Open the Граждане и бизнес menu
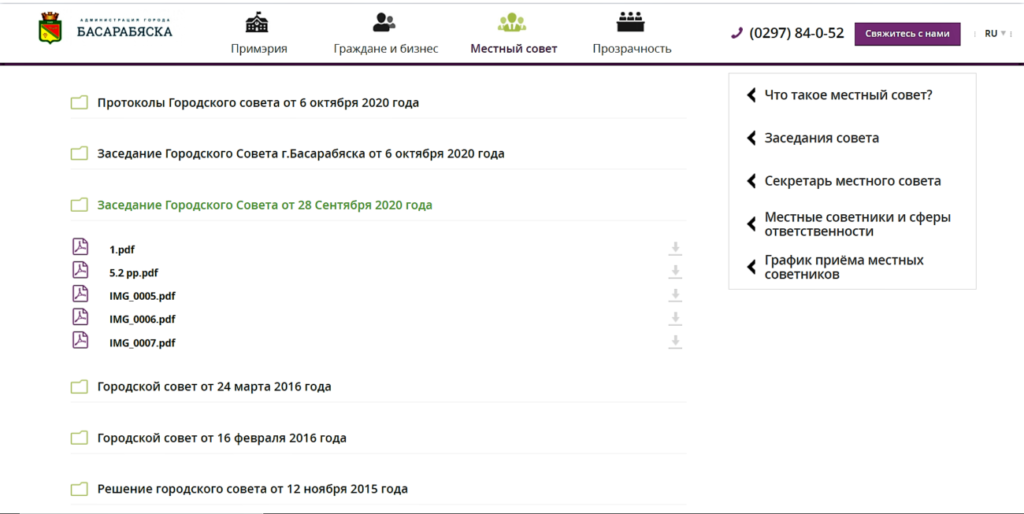The height and width of the screenshot is (514, 1024). (385, 48)
